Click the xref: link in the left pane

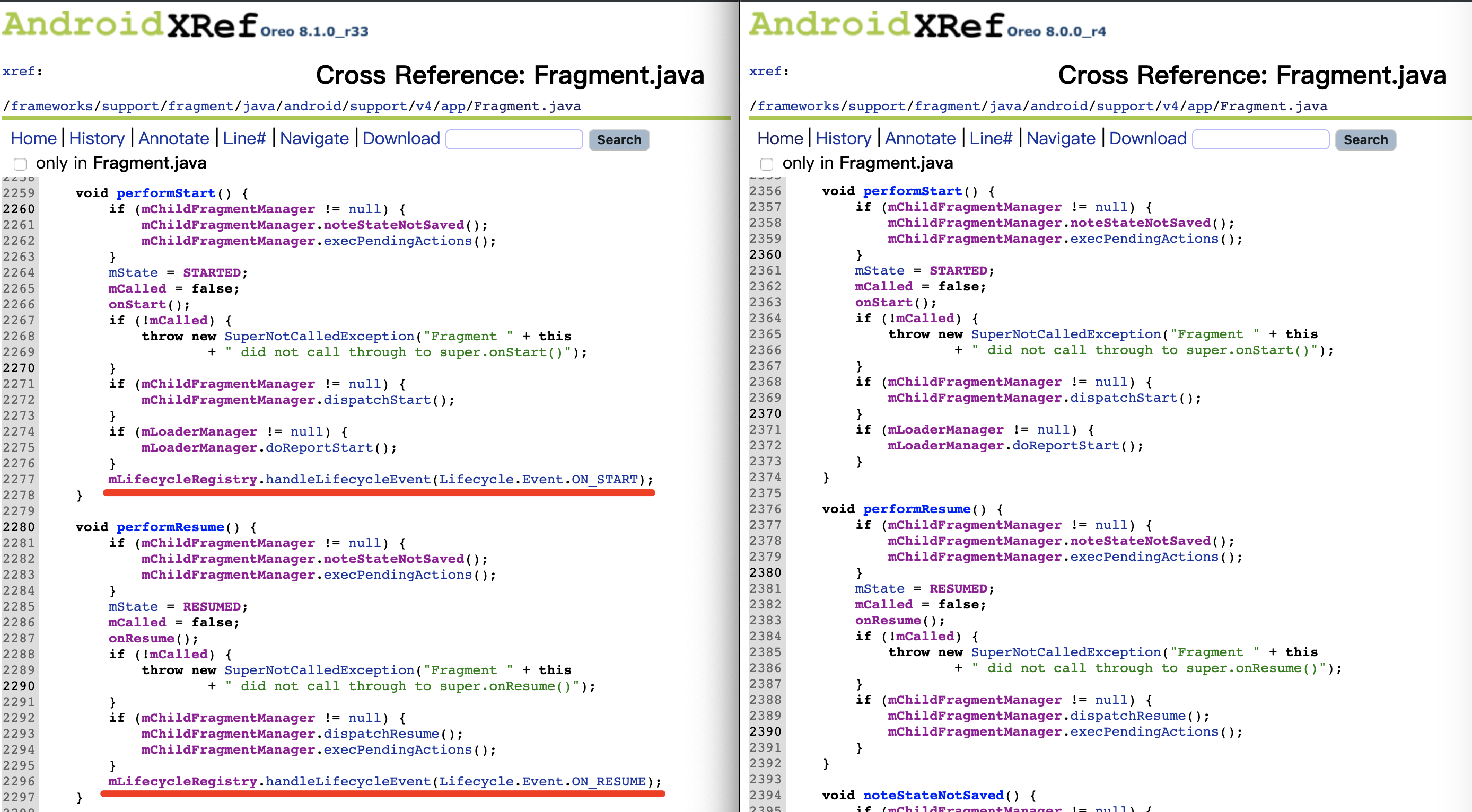(19, 71)
